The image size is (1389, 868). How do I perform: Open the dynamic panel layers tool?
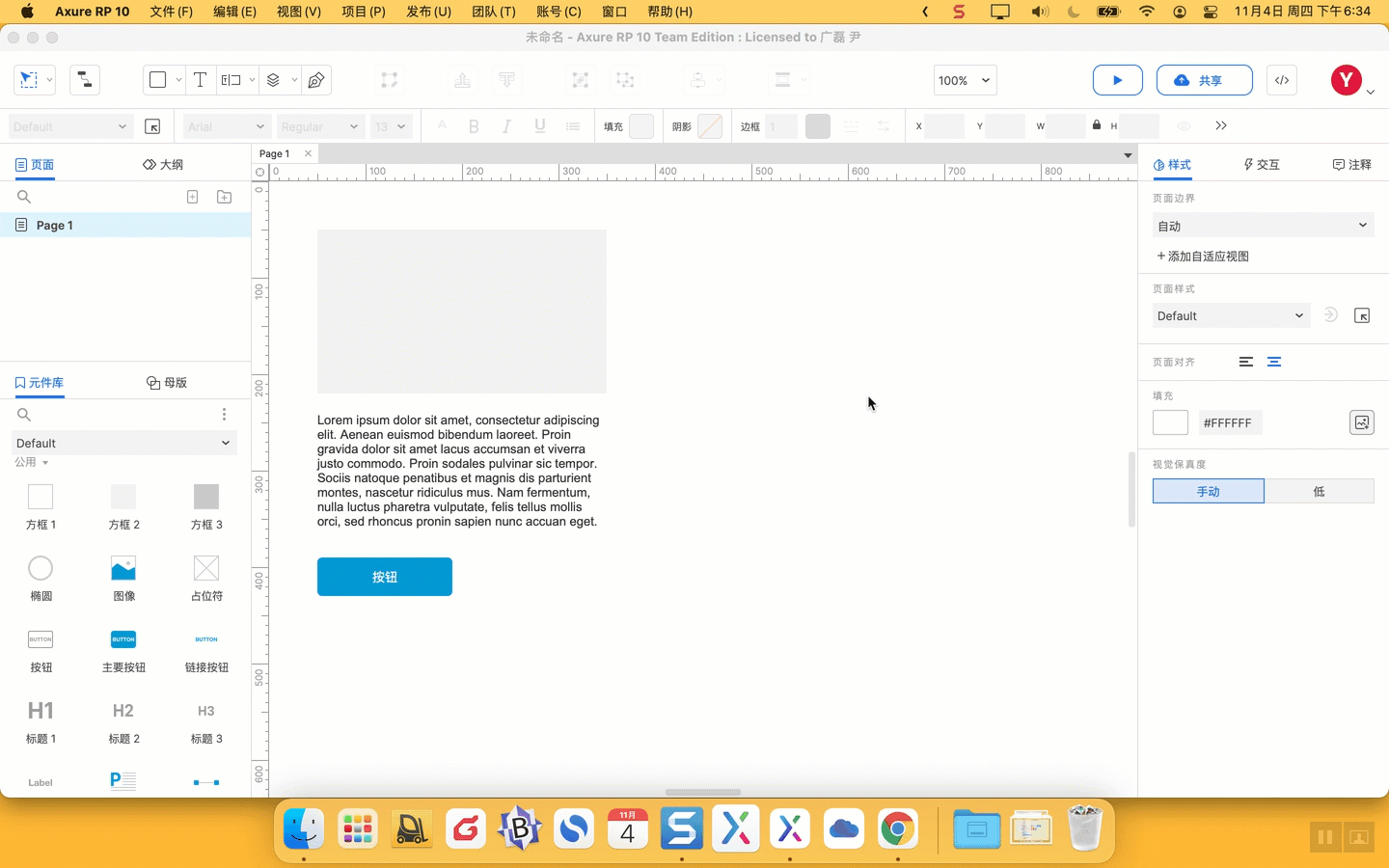coord(274,80)
